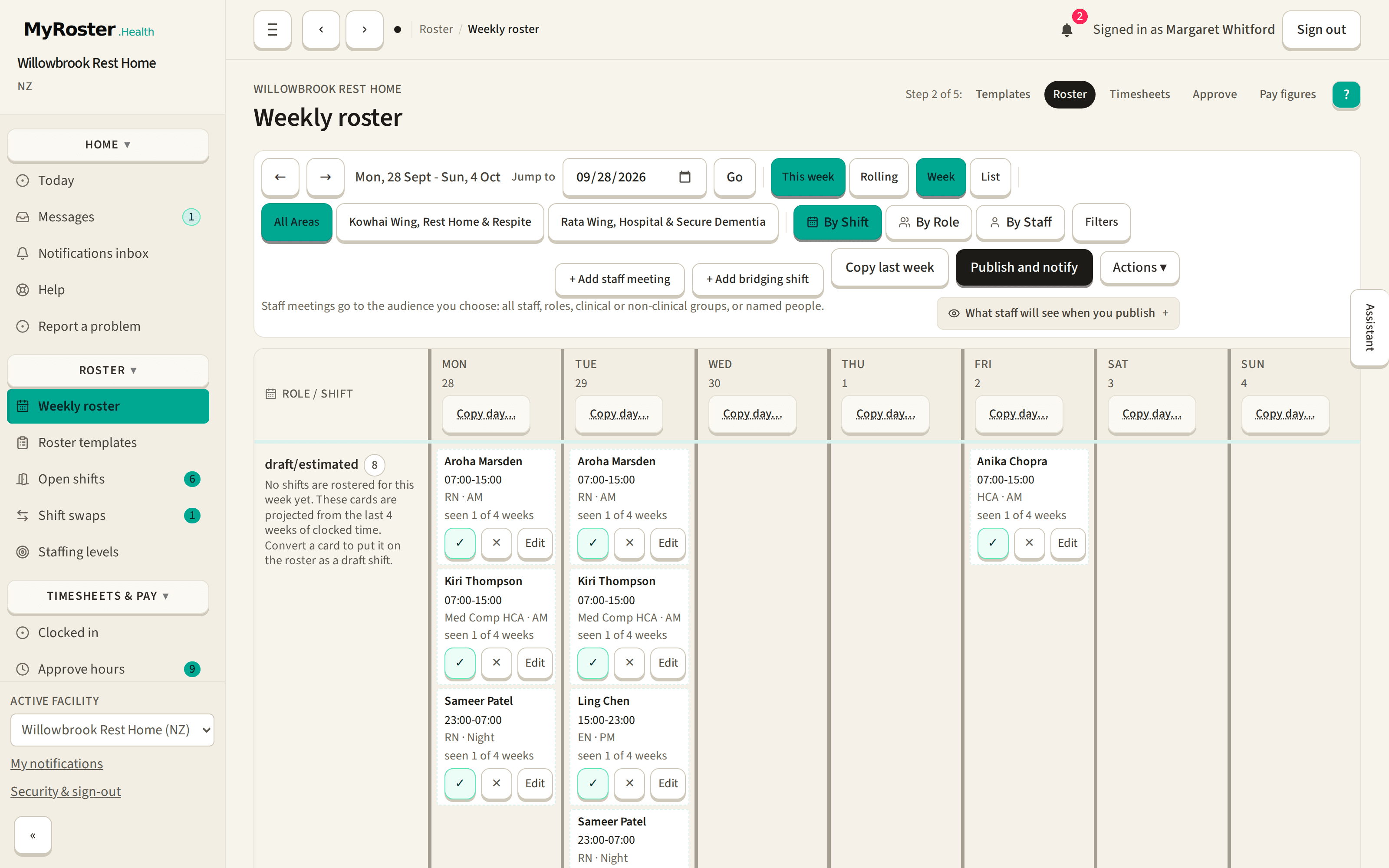Dismiss Kiri Thompson's Monday shift with X
The width and height of the screenshot is (1389, 868).
pyautogui.click(x=497, y=662)
